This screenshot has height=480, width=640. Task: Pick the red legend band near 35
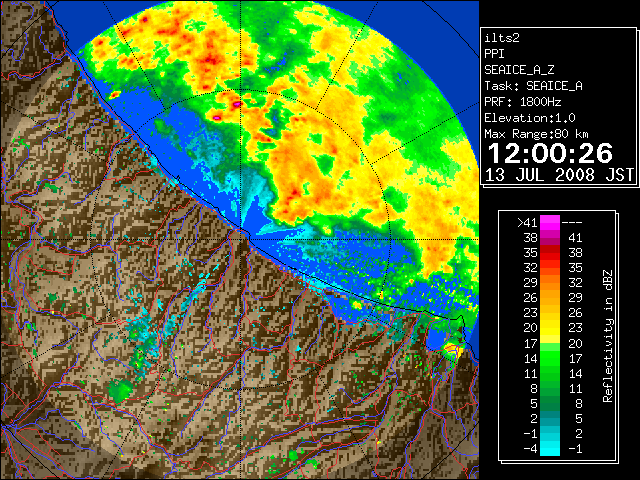point(550,253)
